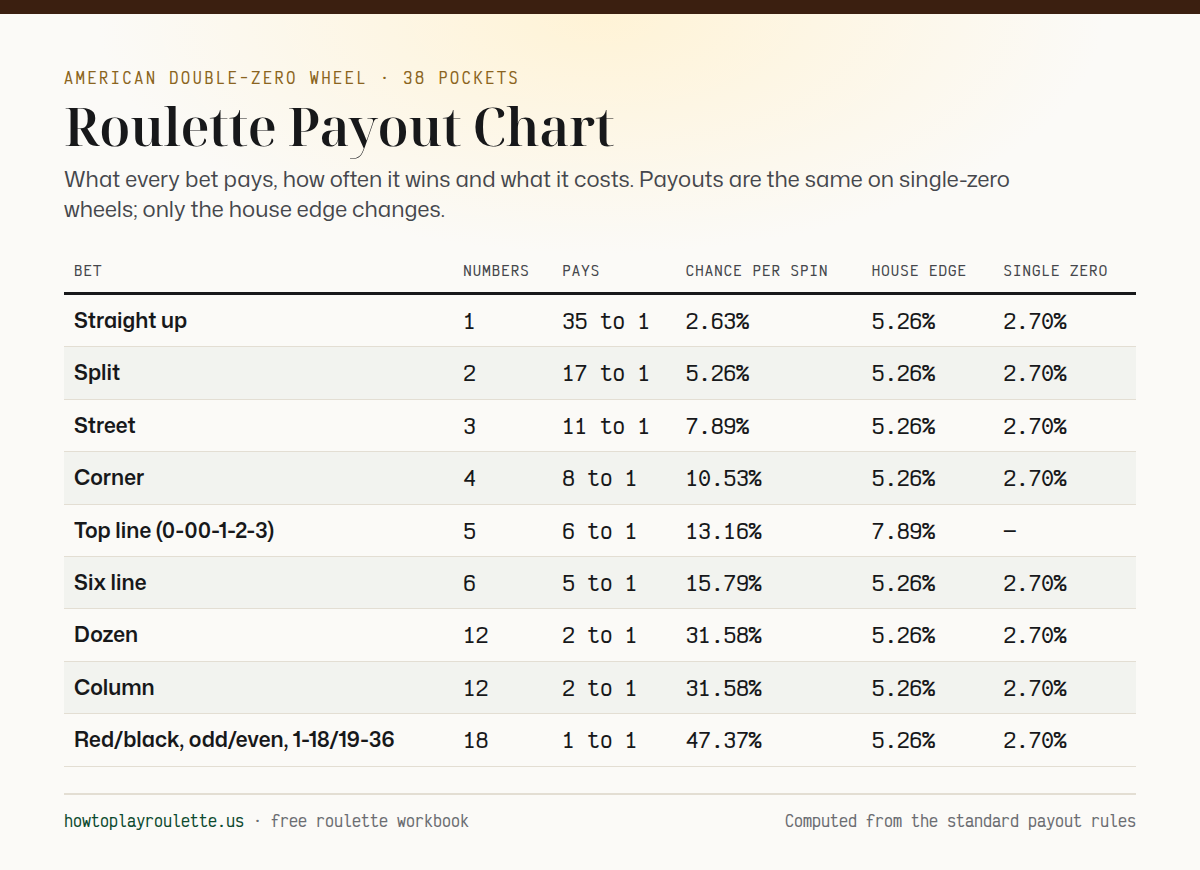
Task: Click the intro paragraph about payouts
Action: coord(537,195)
